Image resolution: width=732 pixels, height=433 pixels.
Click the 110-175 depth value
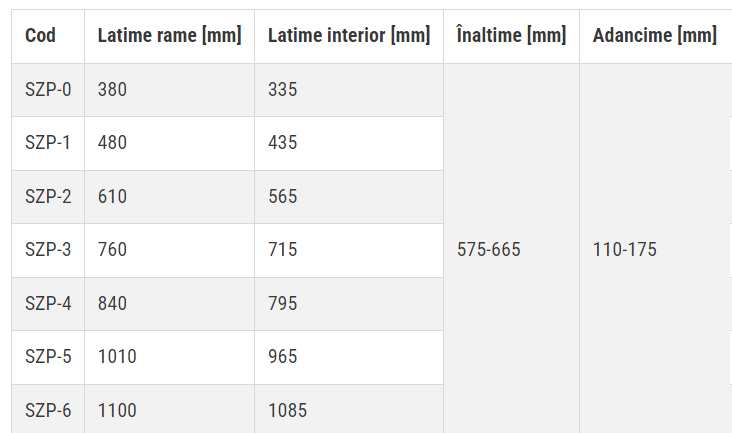(624, 250)
